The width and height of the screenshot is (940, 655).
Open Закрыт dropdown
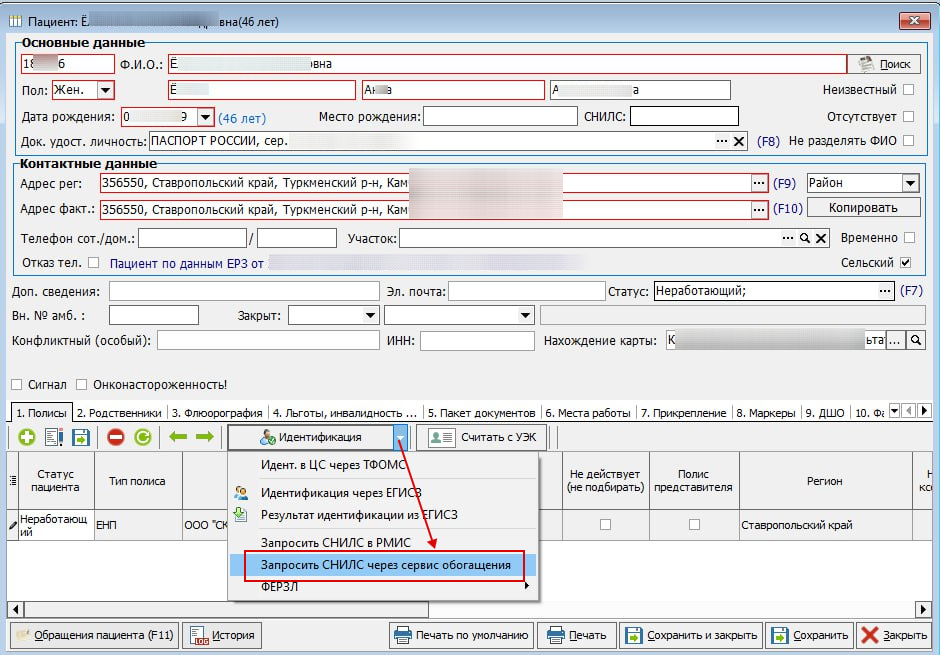(x=370, y=315)
